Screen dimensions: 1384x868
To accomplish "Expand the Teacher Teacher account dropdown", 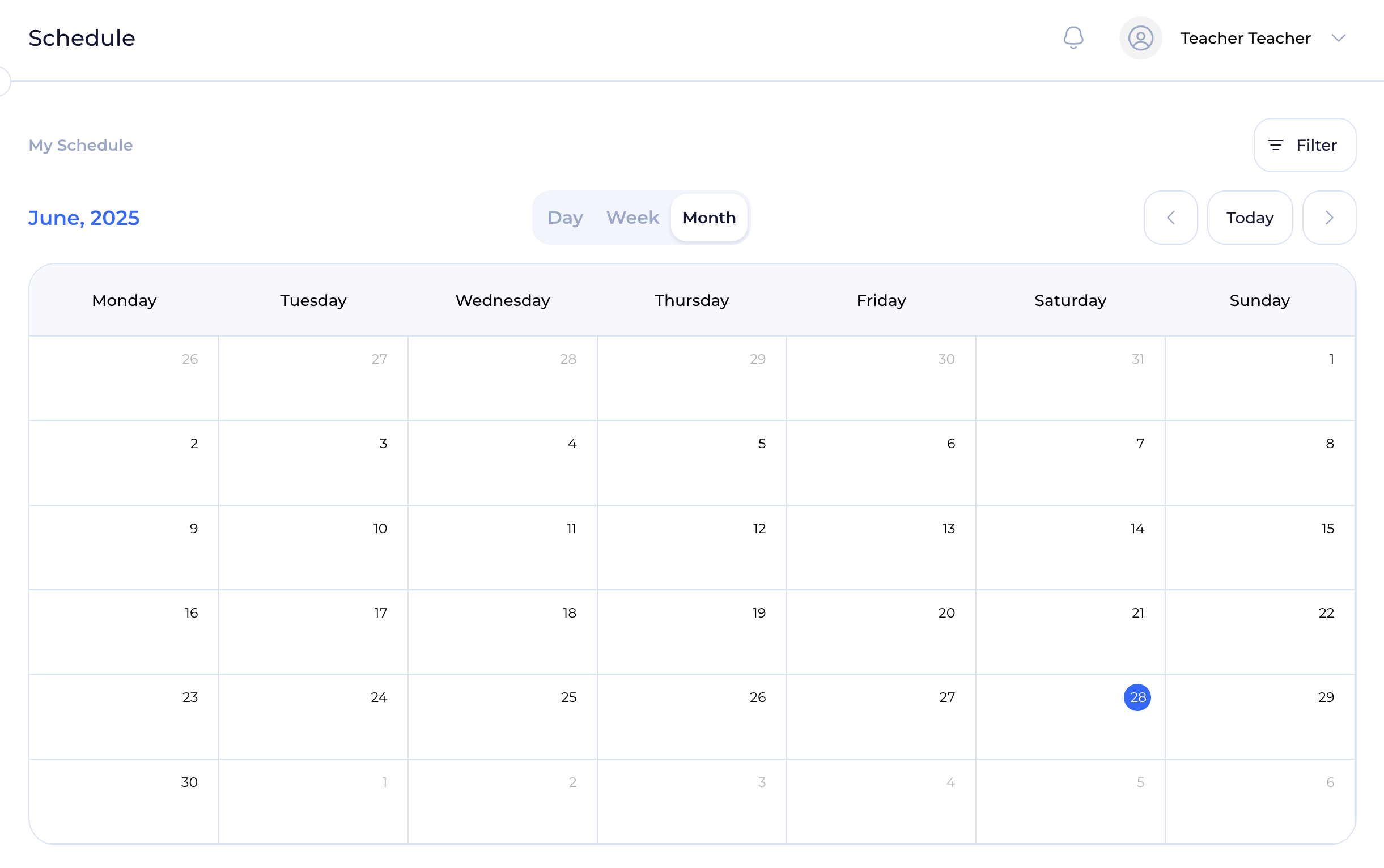I will (1338, 38).
